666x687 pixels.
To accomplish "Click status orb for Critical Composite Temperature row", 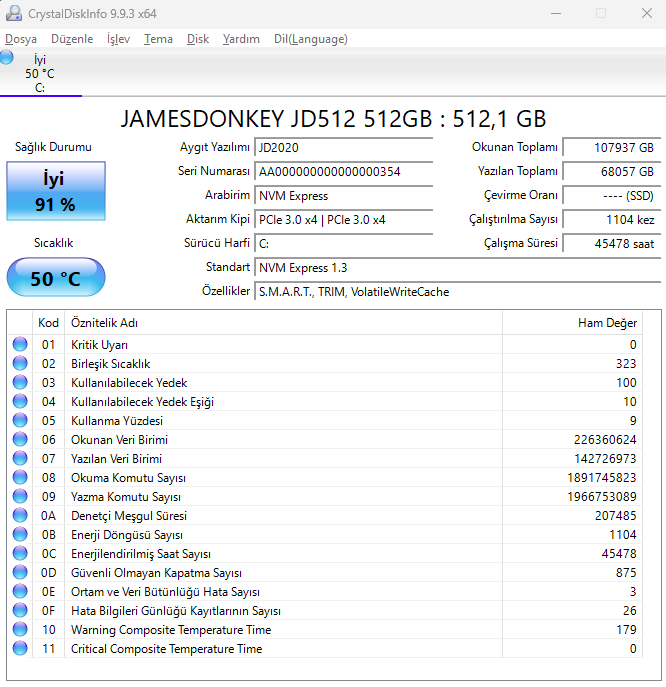I will [20, 648].
